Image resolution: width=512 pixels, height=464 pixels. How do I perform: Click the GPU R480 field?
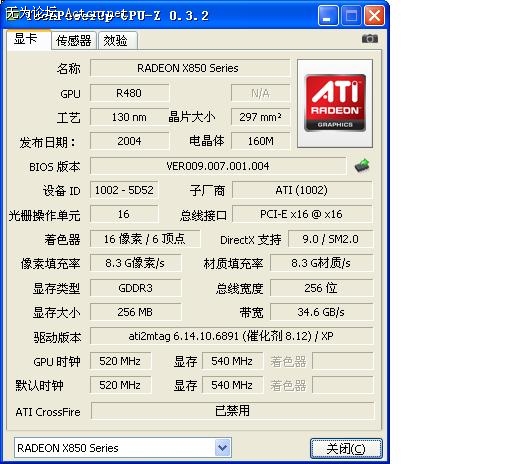pos(129,93)
